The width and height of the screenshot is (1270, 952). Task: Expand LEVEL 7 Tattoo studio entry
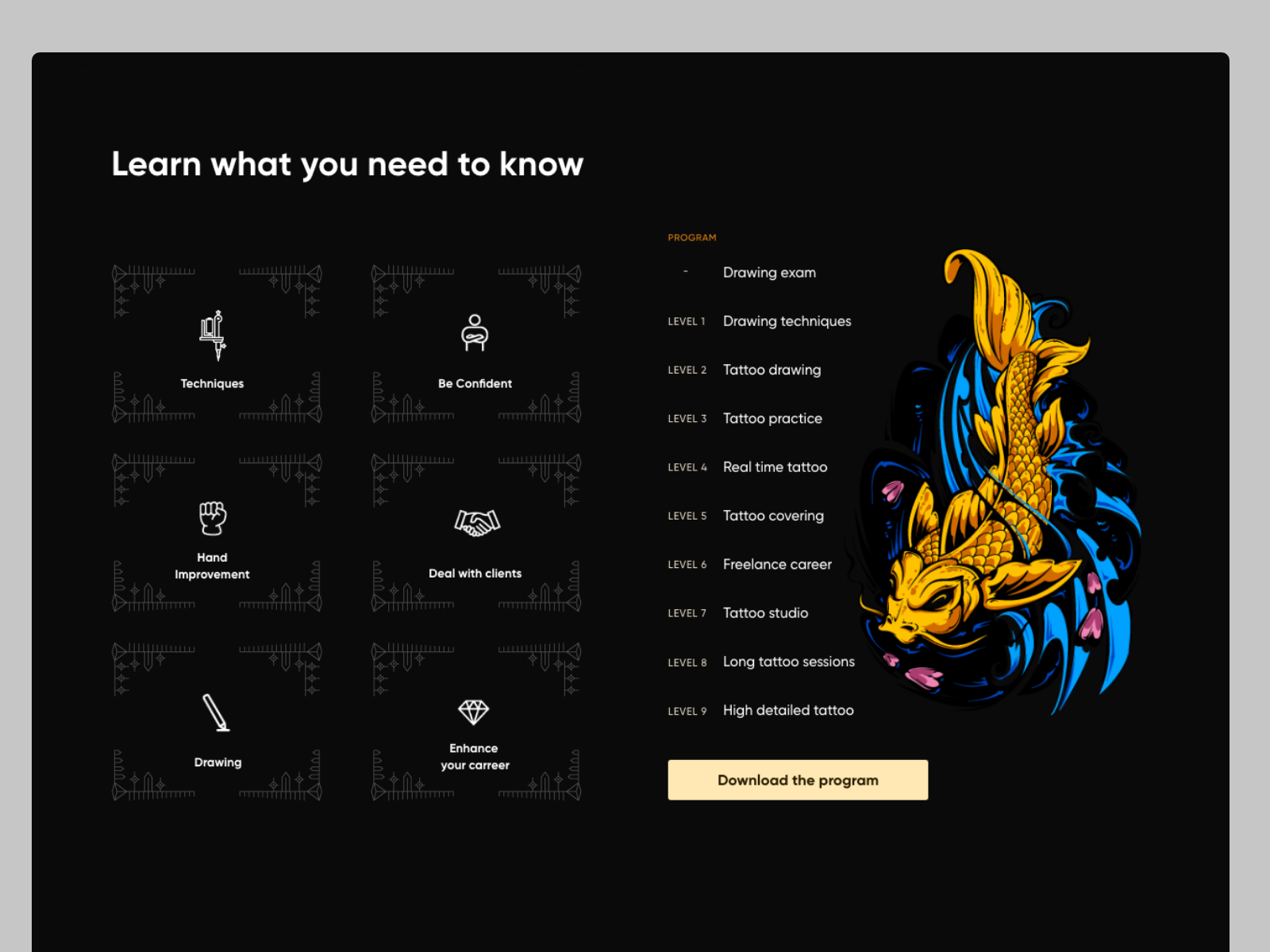tap(765, 613)
